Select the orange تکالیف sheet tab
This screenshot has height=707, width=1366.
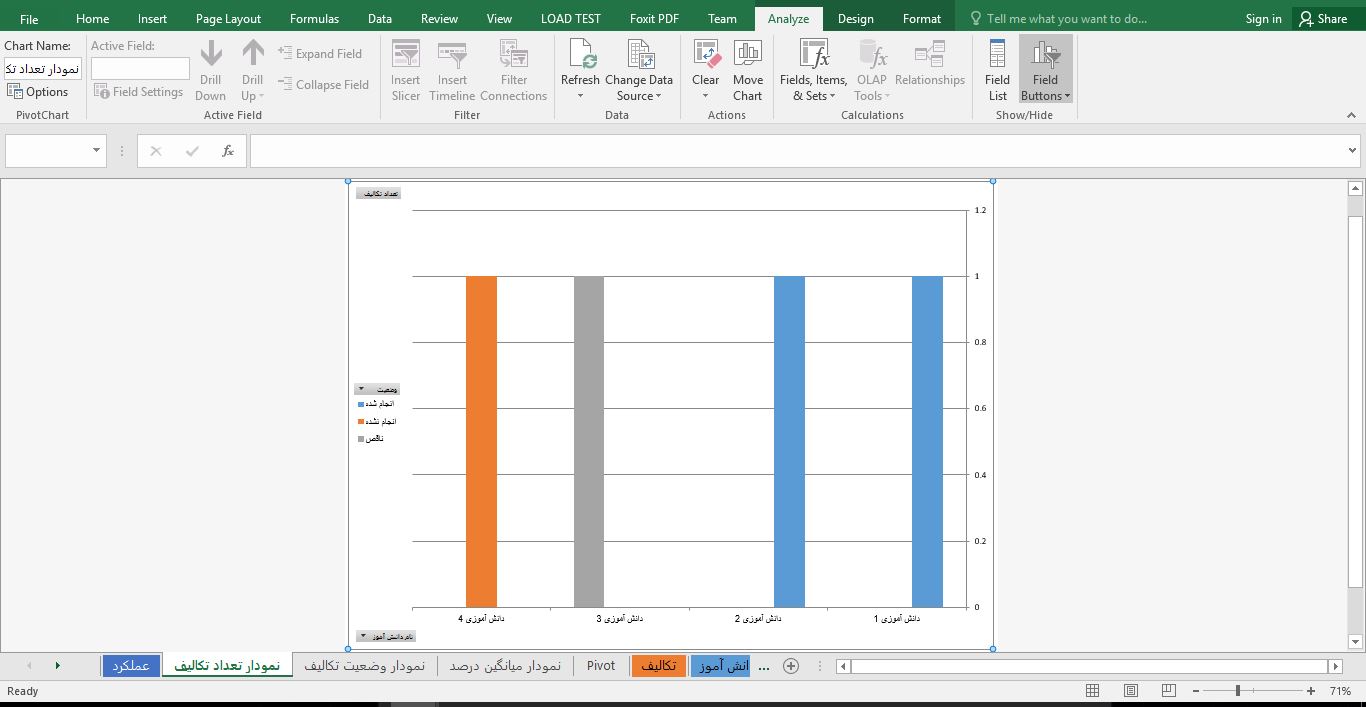[658, 665]
